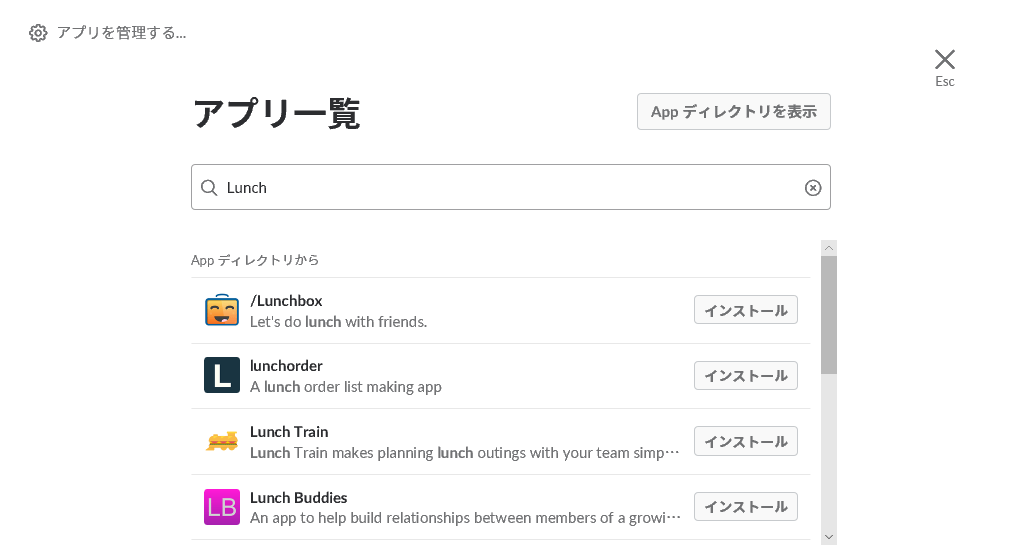
Task: Close the app list dialog with X
Action: (944, 60)
